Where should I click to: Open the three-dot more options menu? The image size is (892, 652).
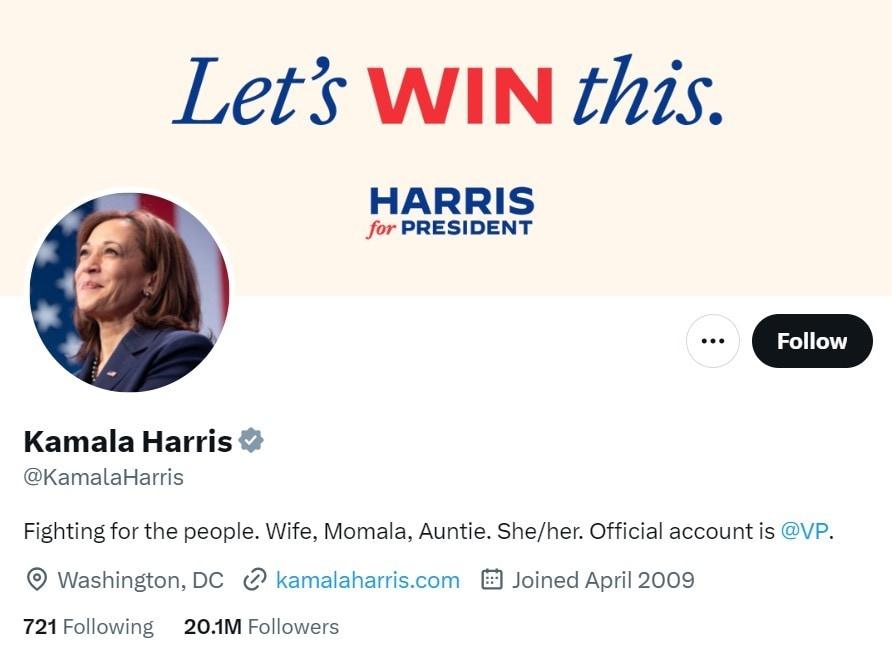tap(713, 341)
